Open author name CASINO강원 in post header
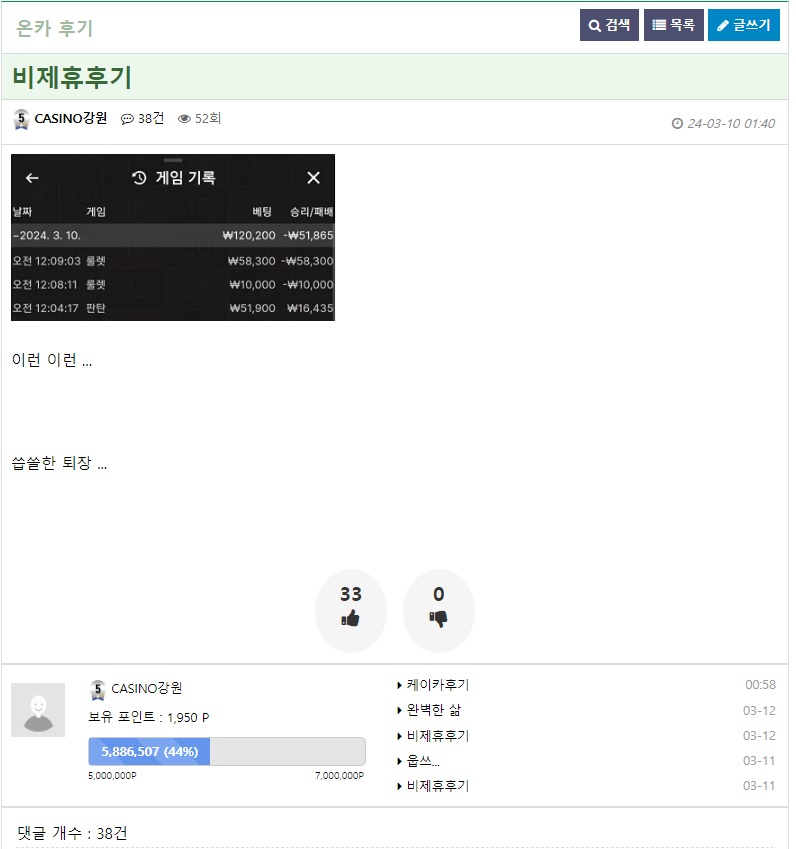The width and height of the screenshot is (796, 849). point(70,118)
